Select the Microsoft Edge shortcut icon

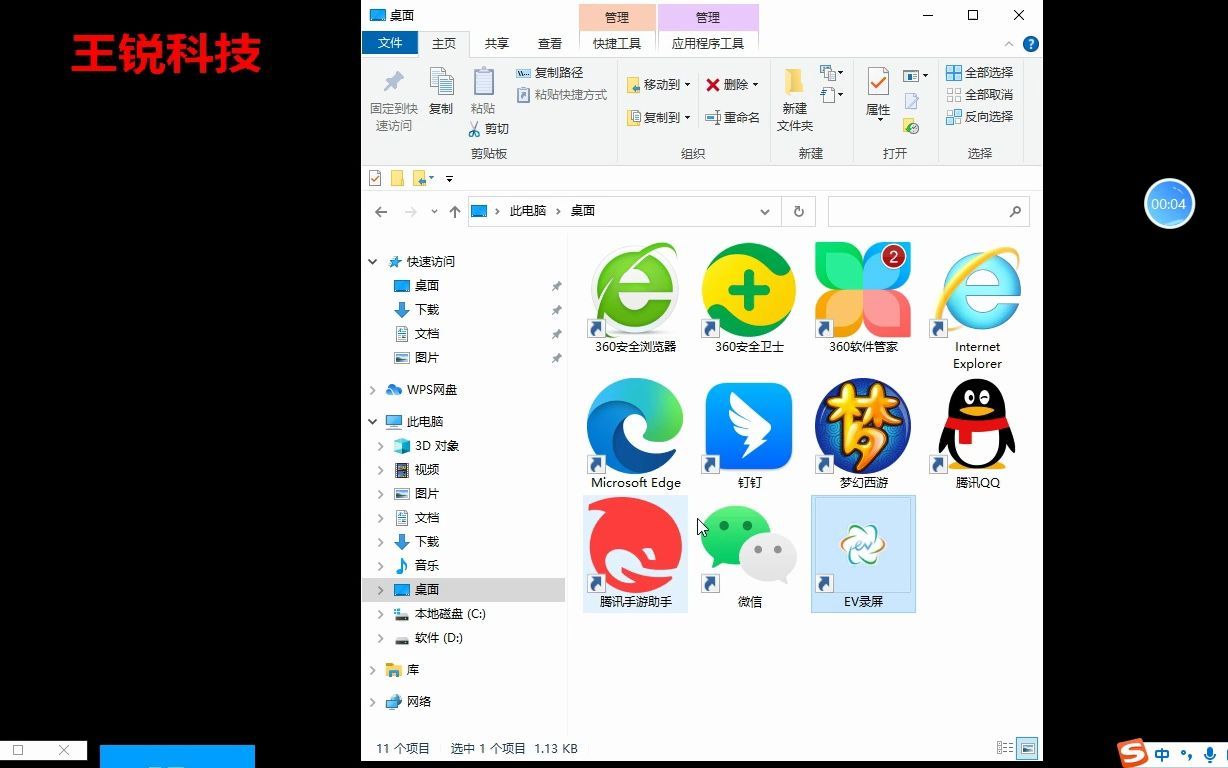[635, 426]
